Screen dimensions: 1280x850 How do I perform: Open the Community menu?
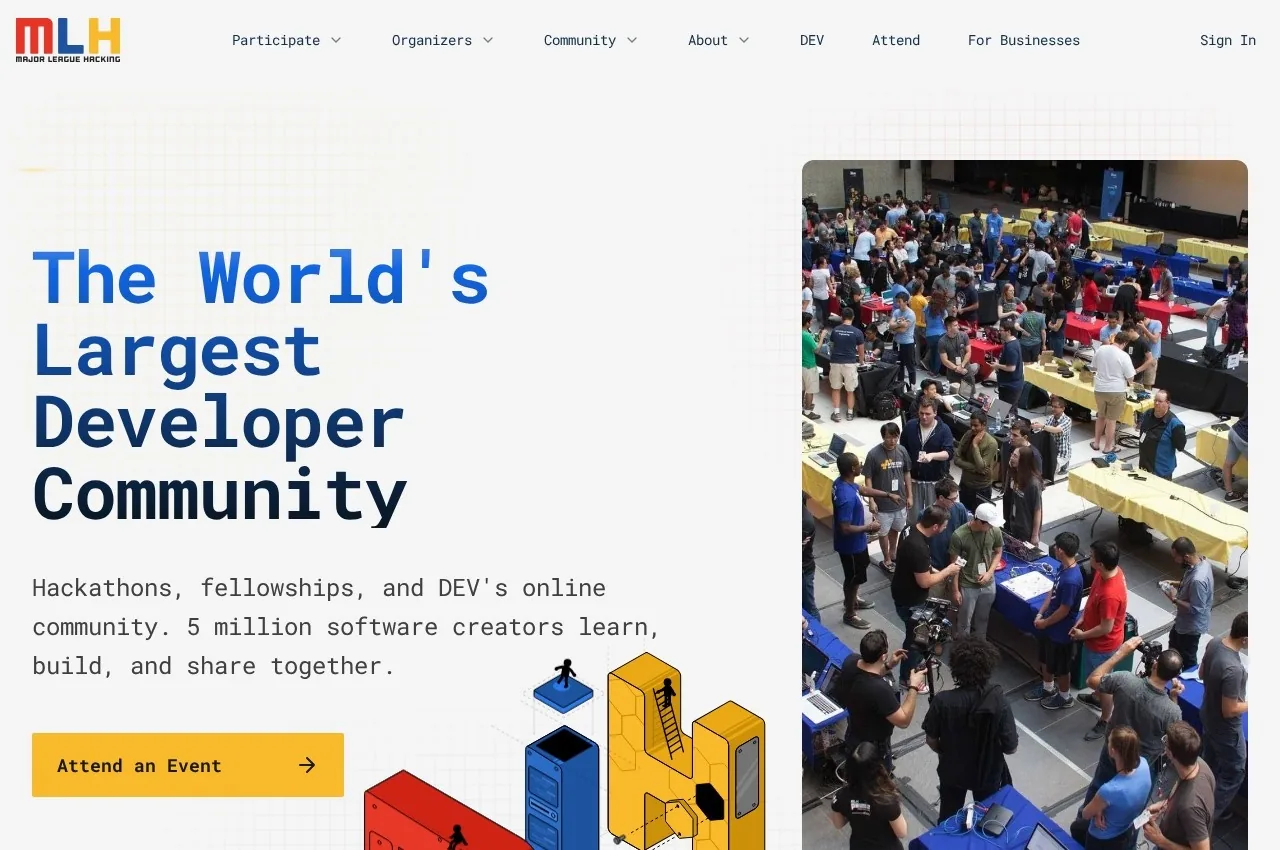coord(591,40)
